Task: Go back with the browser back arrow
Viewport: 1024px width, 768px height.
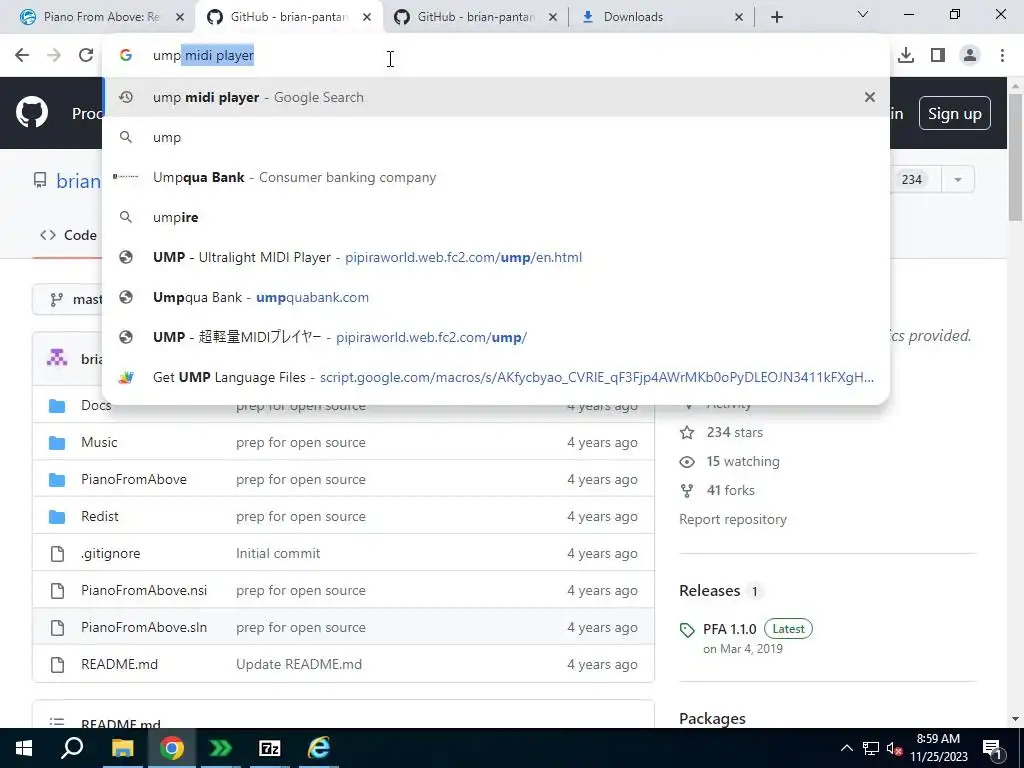Action: click(x=22, y=56)
